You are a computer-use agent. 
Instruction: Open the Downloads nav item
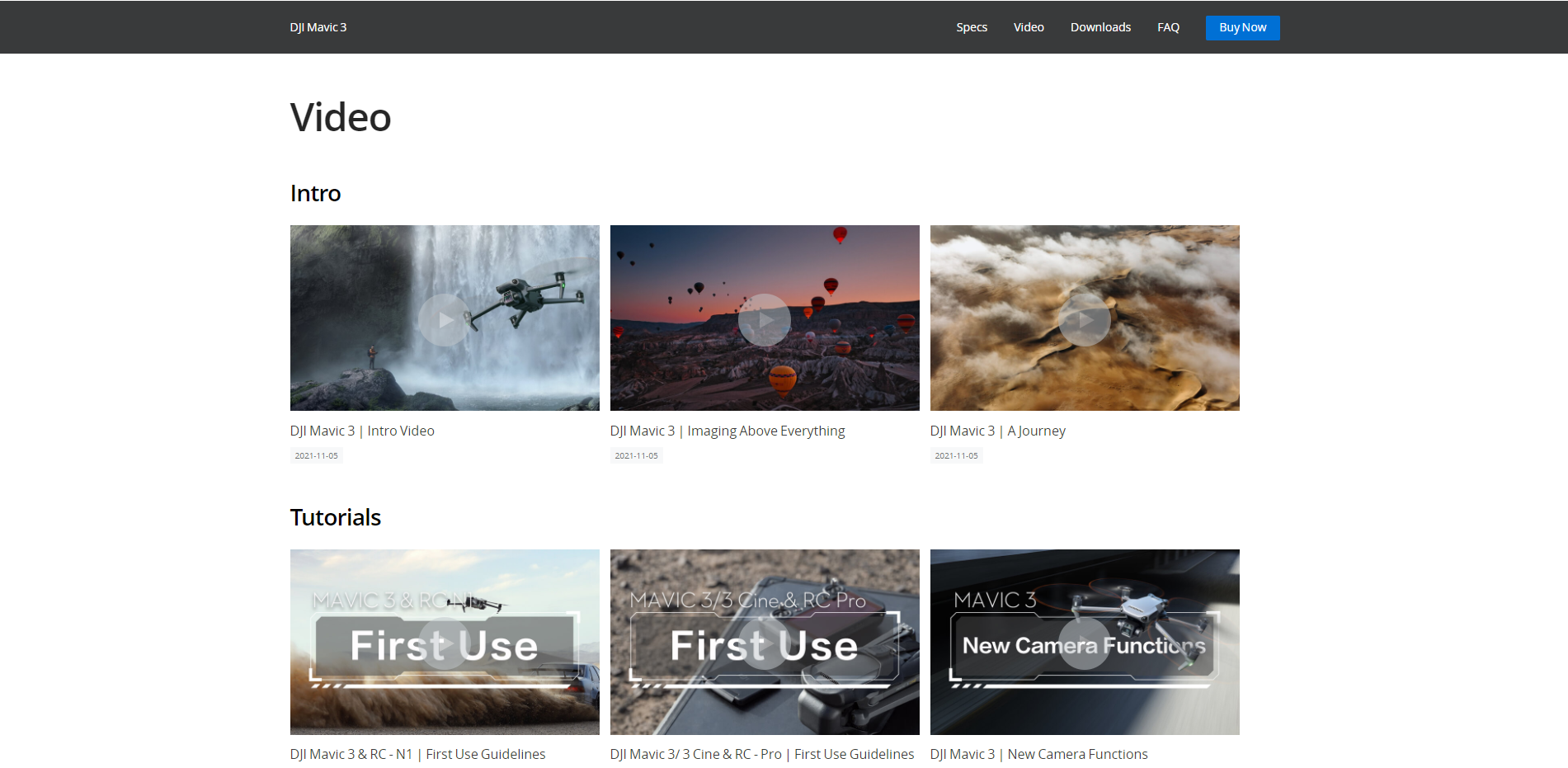click(1100, 27)
